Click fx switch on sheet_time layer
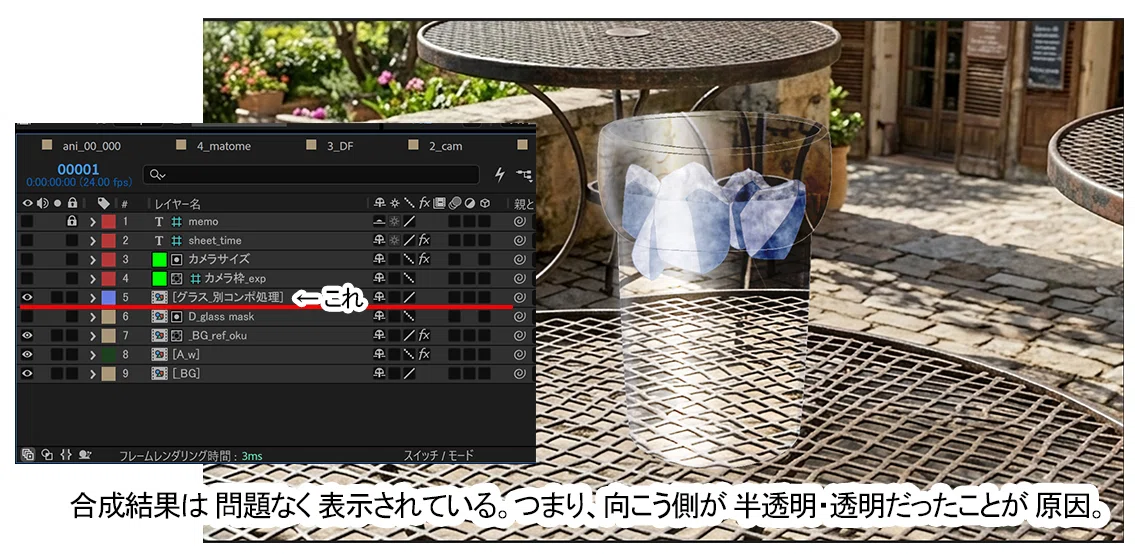The height and width of the screenshot is (554, 1135). tap(424, 240)
